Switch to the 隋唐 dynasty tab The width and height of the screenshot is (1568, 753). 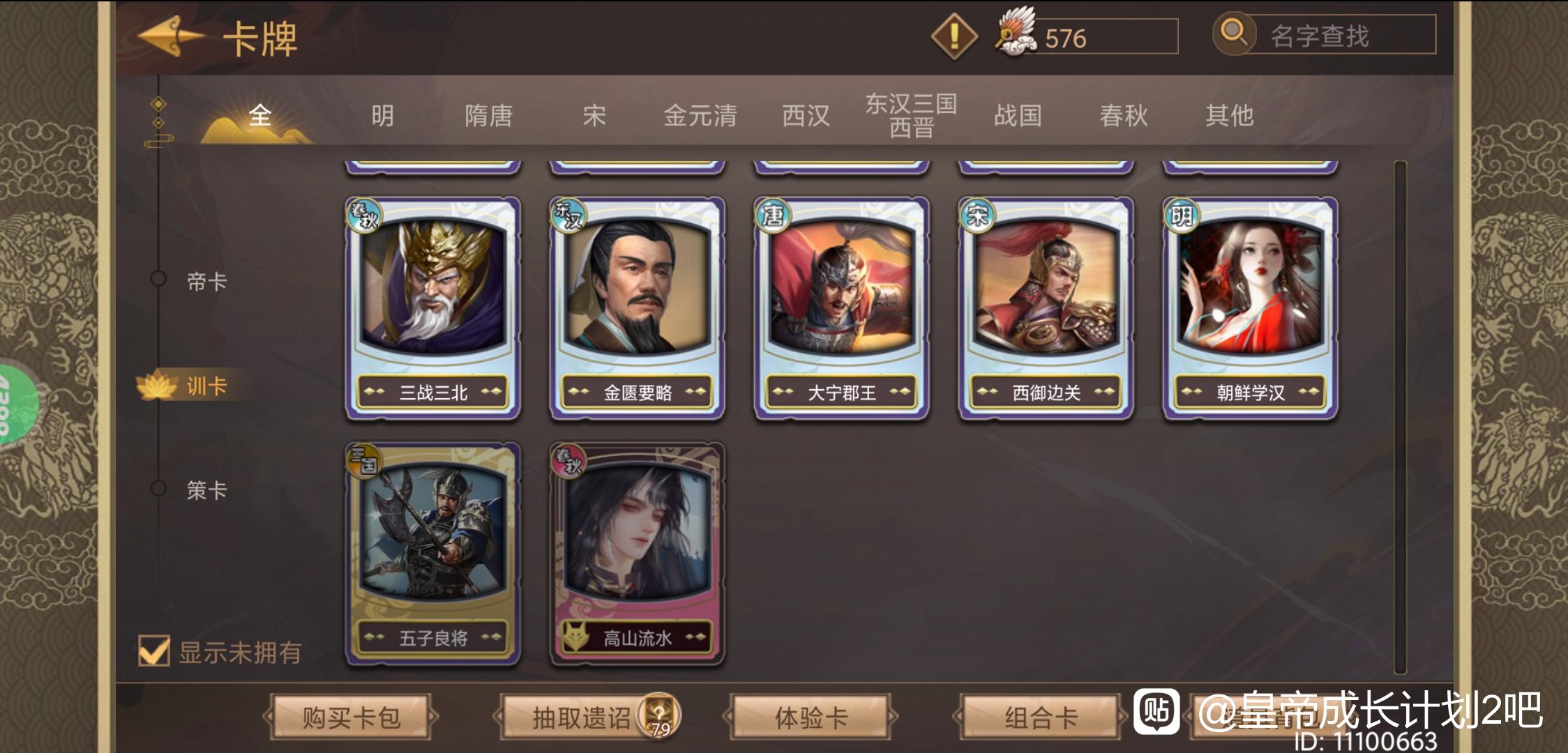488,115
